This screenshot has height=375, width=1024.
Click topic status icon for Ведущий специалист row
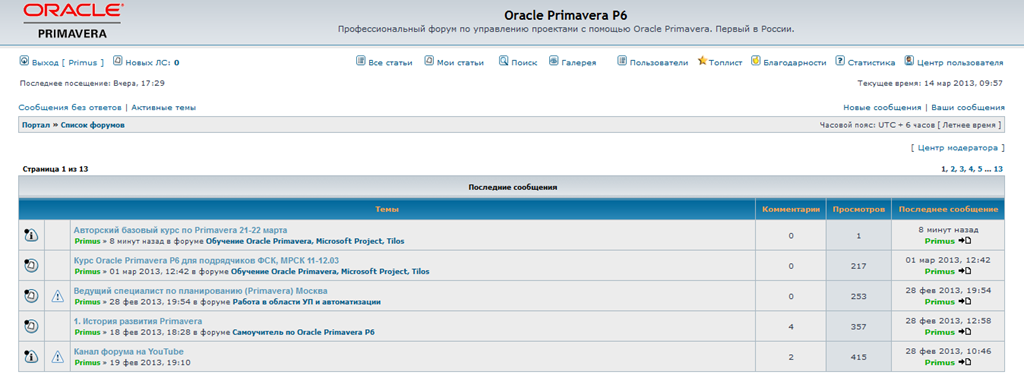pos(31,296)
